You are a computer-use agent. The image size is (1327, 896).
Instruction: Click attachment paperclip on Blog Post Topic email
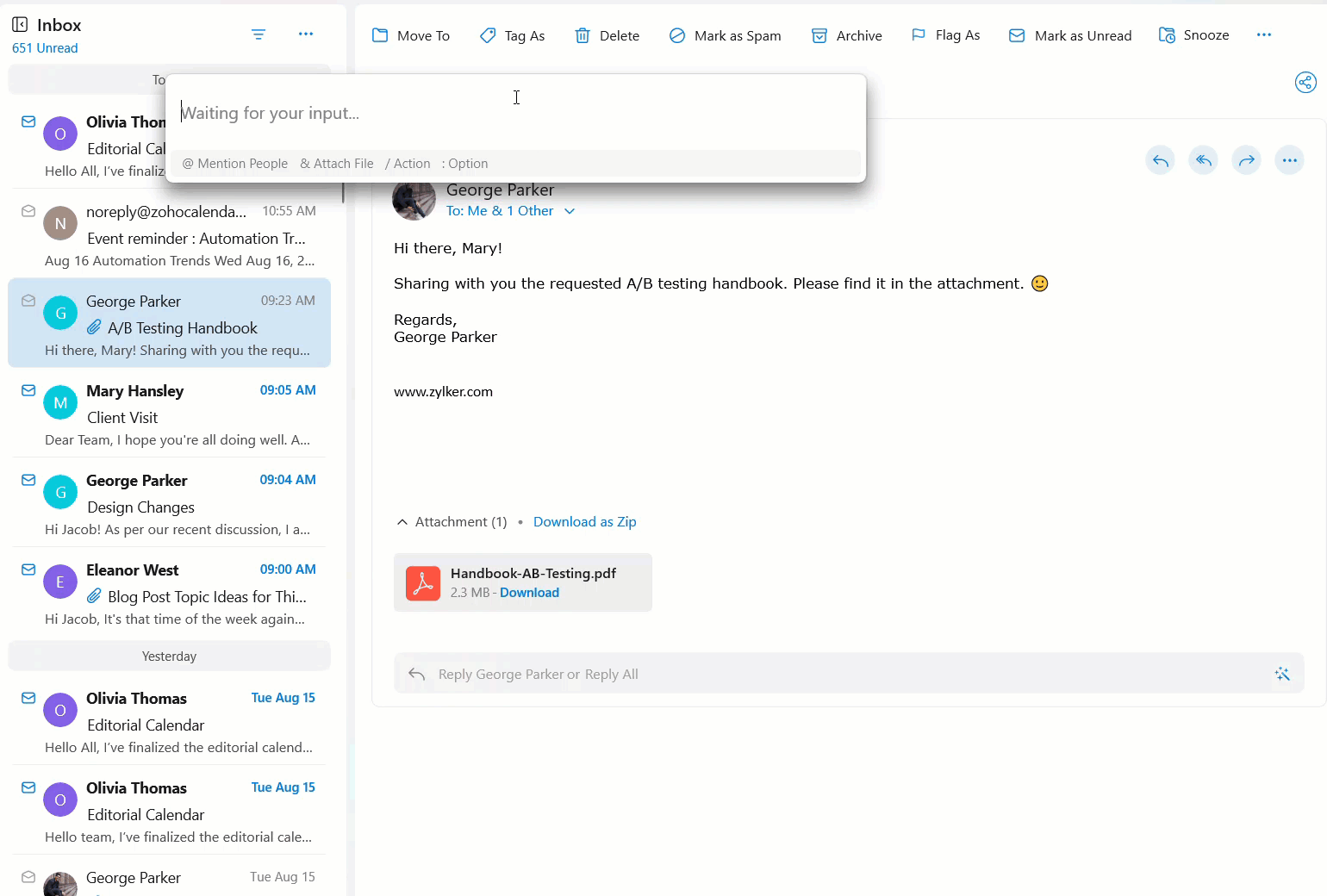[95, 596]
